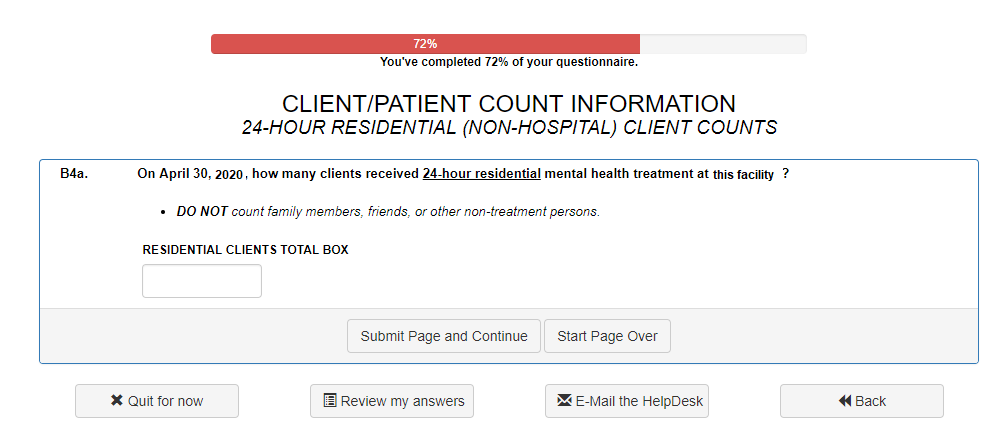1008x438 pixels.
Task: Click the double-arrow rewind icon on Back
Action: (845, 401)
